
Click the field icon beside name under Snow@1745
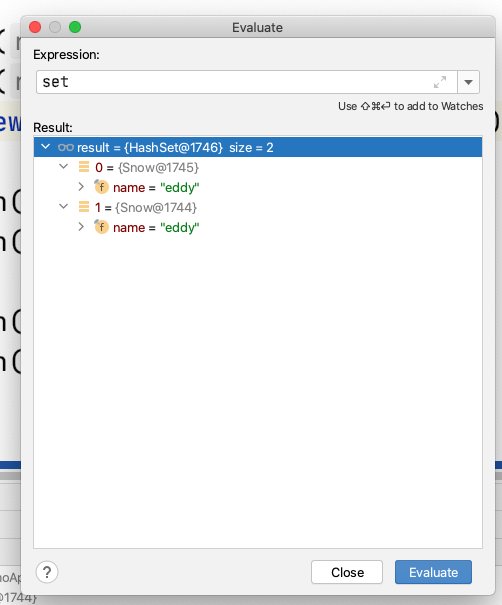[x=101, y=187]
